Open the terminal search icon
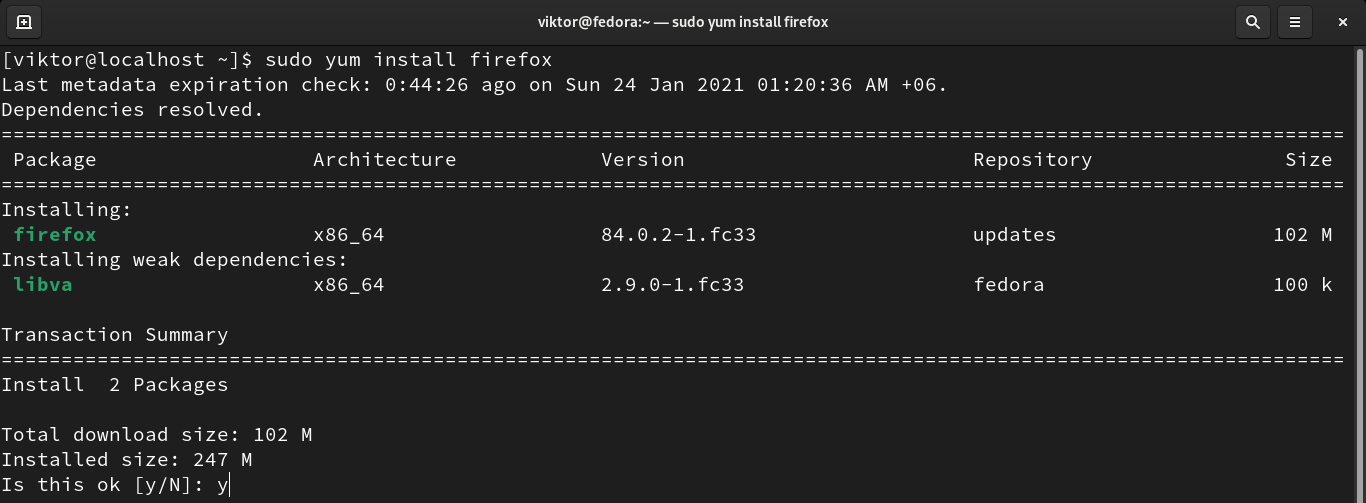Image resolution: width=1366 pixels, height=503 pixels. click(1251, 21)
